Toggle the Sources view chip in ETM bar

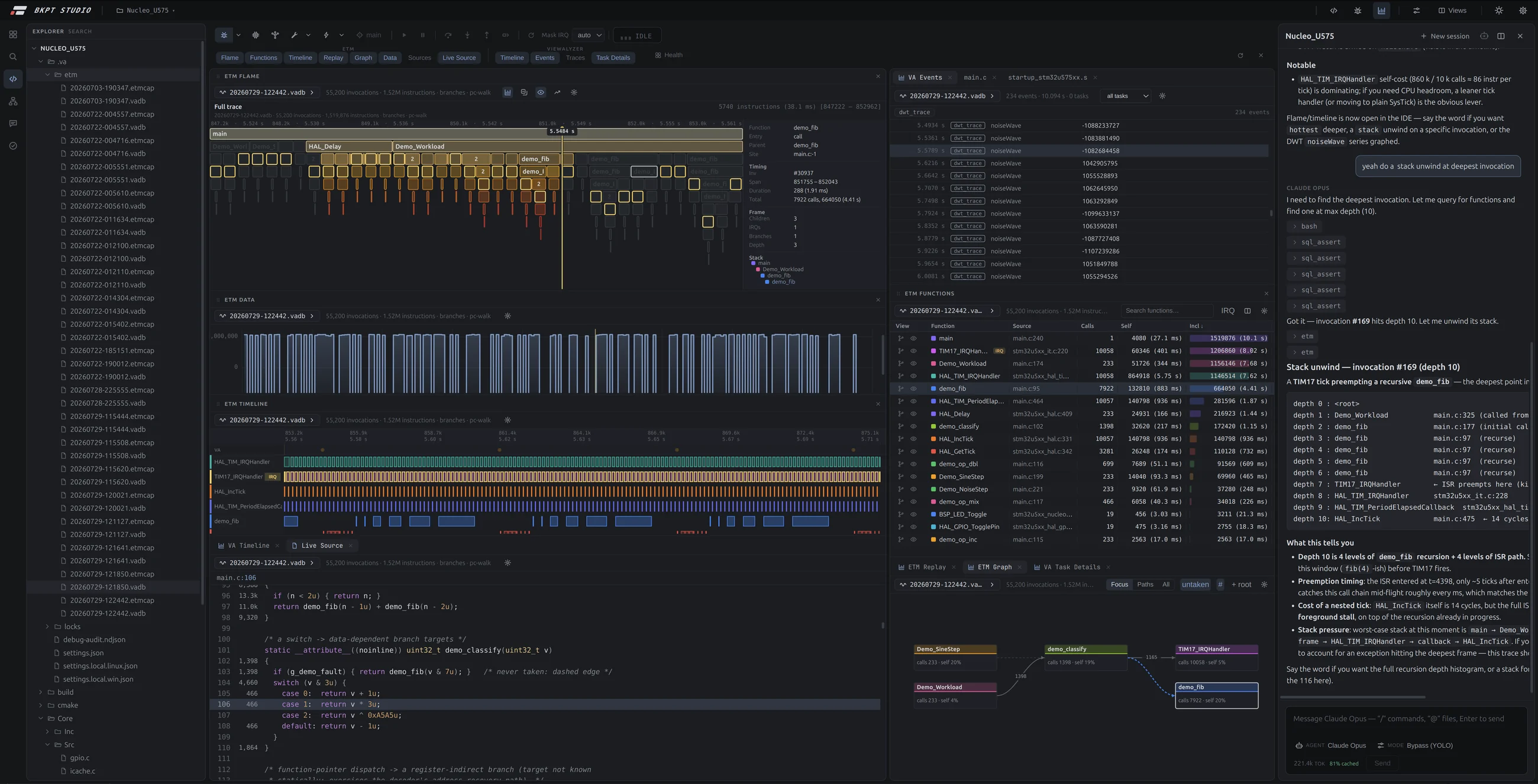pos(419,58)
